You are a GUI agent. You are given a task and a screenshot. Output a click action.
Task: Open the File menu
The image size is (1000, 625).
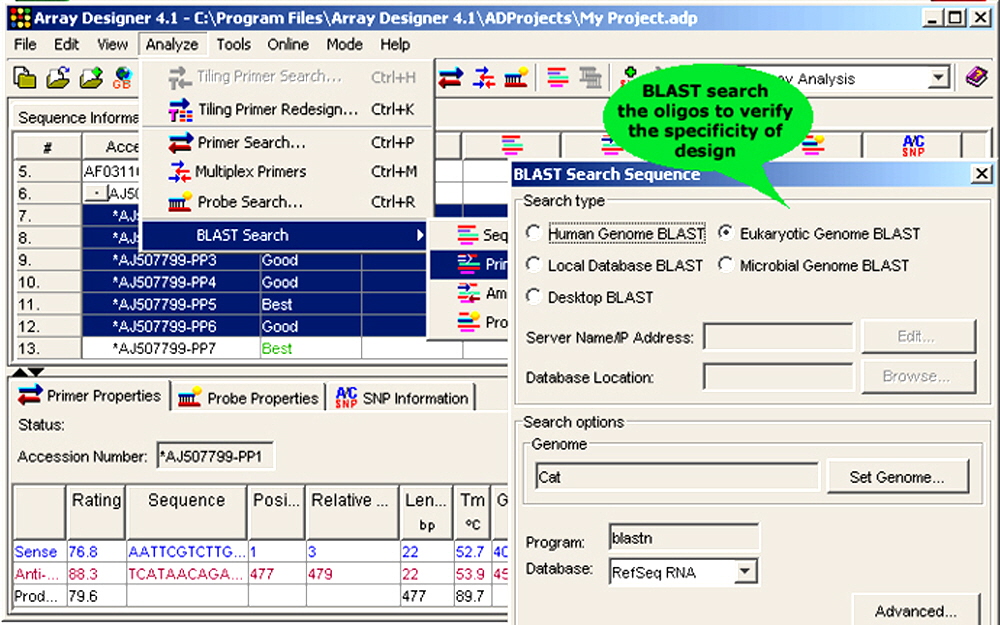(x=26, y=45)
